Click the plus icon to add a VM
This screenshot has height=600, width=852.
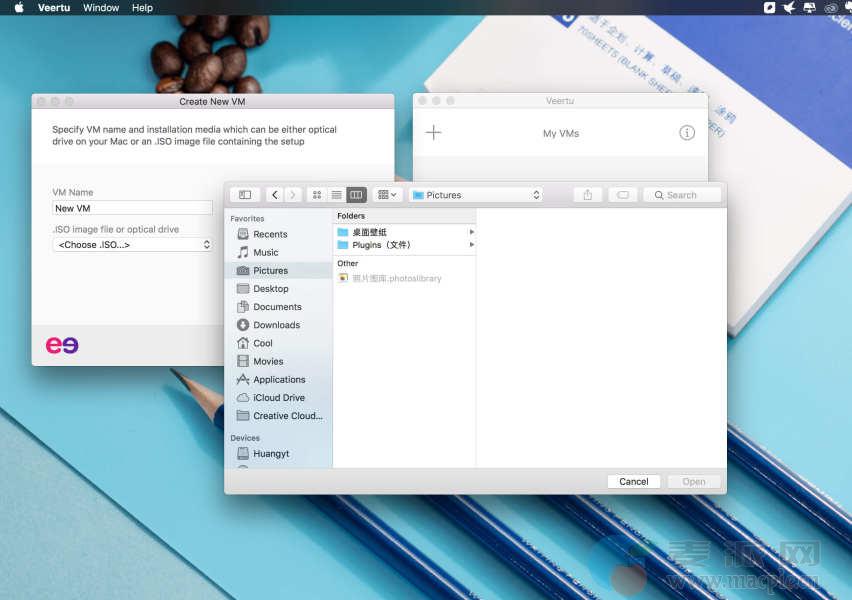(433, 133)
